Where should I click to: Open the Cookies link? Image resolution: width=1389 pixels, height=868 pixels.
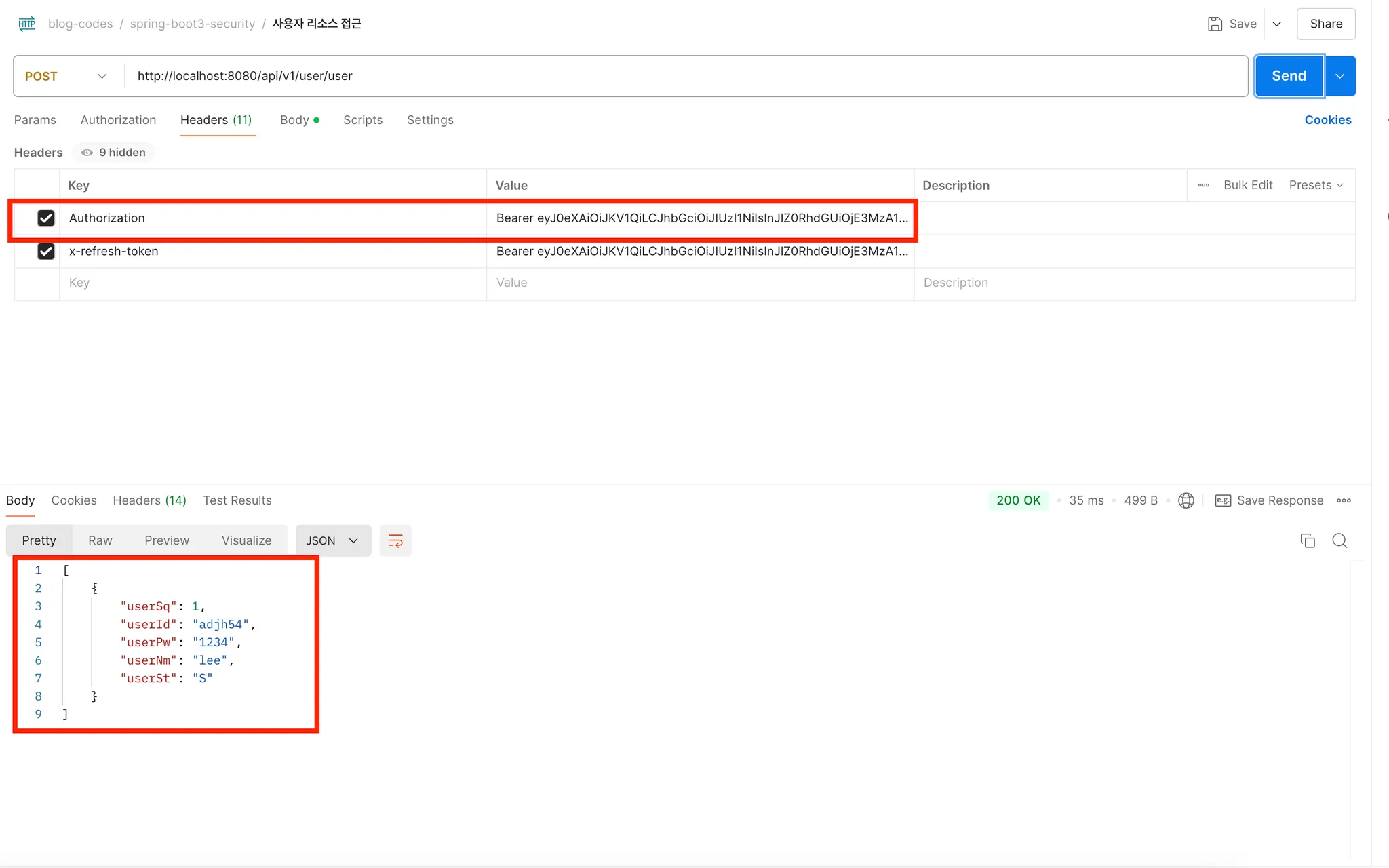coord(1327,120)
